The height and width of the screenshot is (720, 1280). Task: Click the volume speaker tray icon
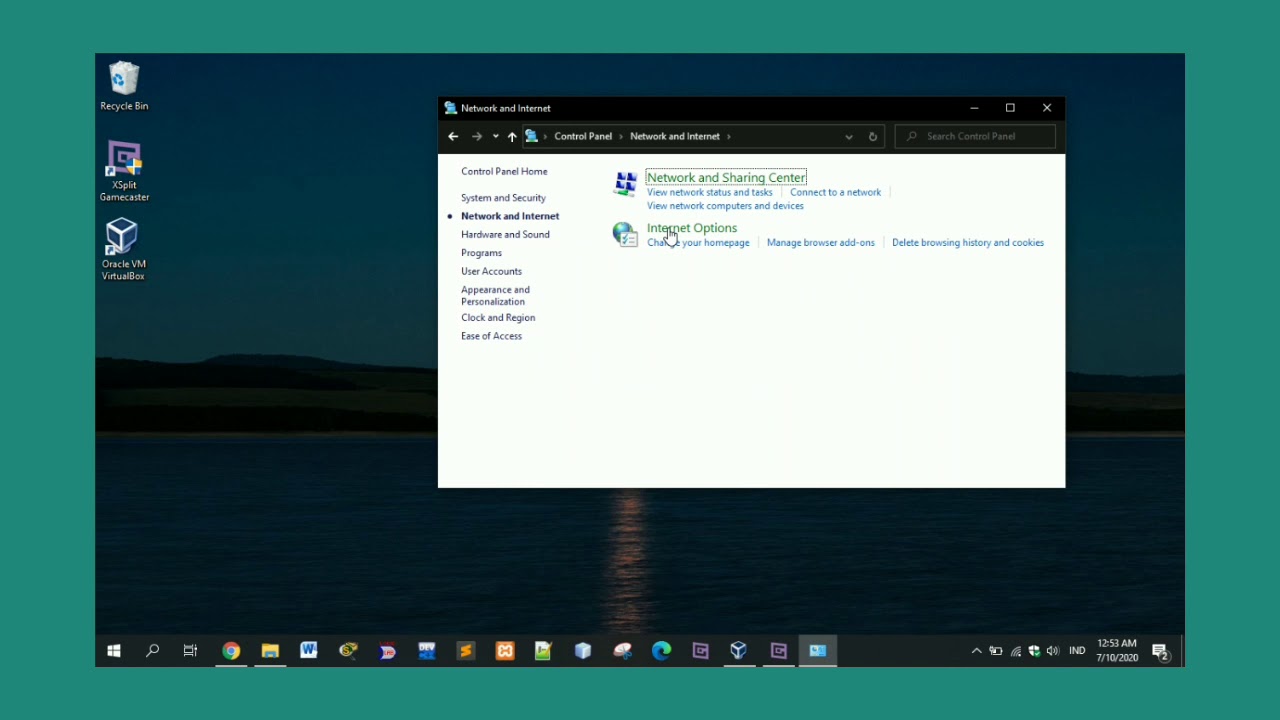(x=1053, y=651)
